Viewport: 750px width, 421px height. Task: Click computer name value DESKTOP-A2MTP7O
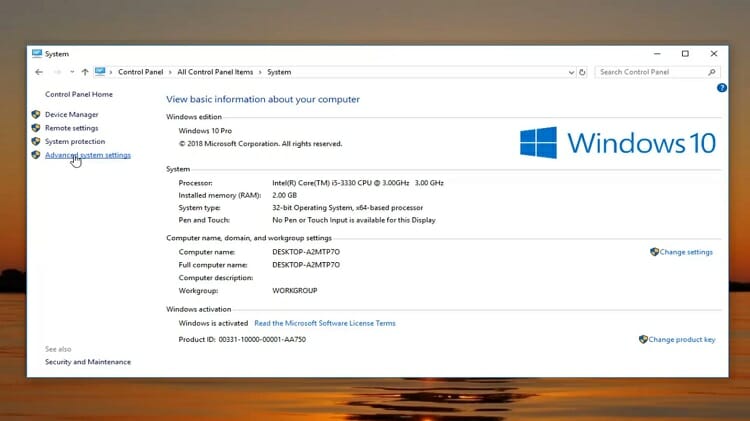[x=306, y=252]
